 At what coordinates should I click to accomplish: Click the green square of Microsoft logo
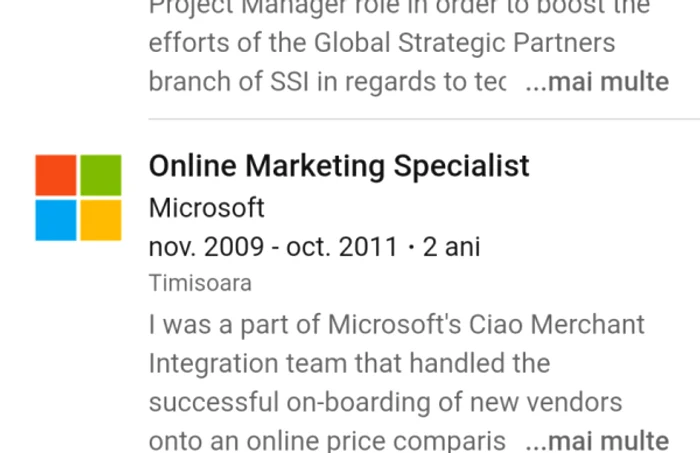(101, 175)
